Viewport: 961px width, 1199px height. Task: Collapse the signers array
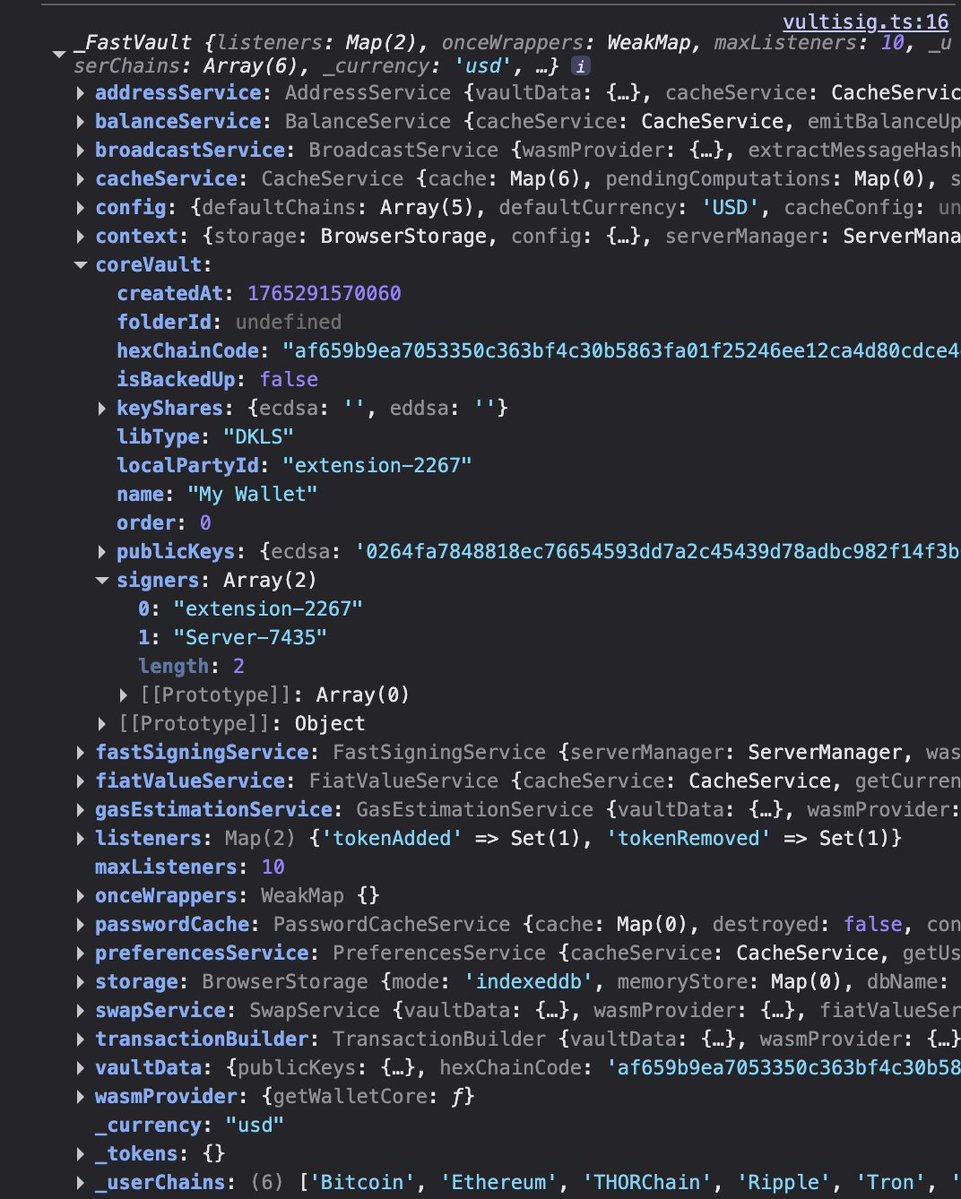(102, 580)
